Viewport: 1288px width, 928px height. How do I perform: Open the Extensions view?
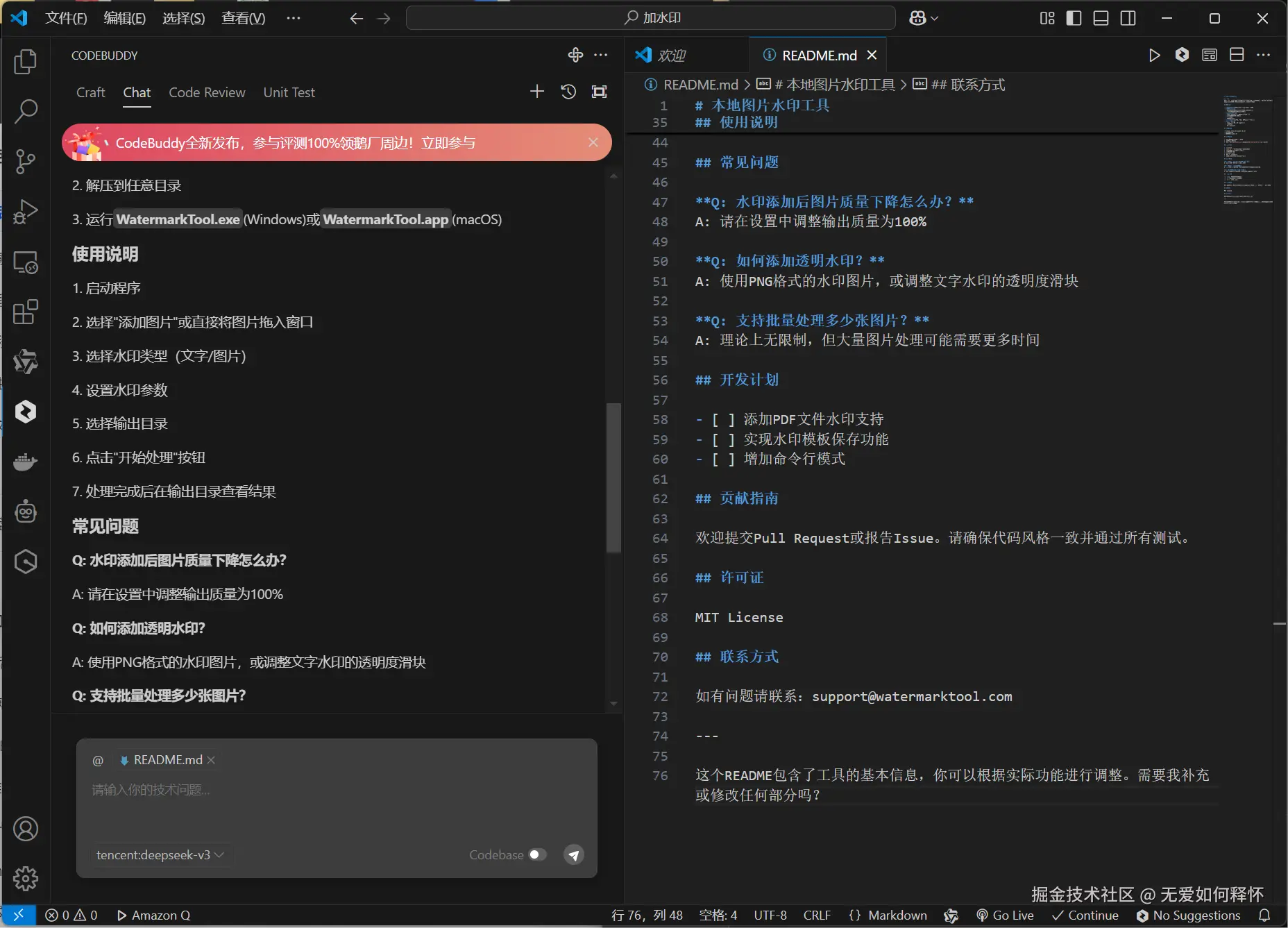tap(26, 312)
